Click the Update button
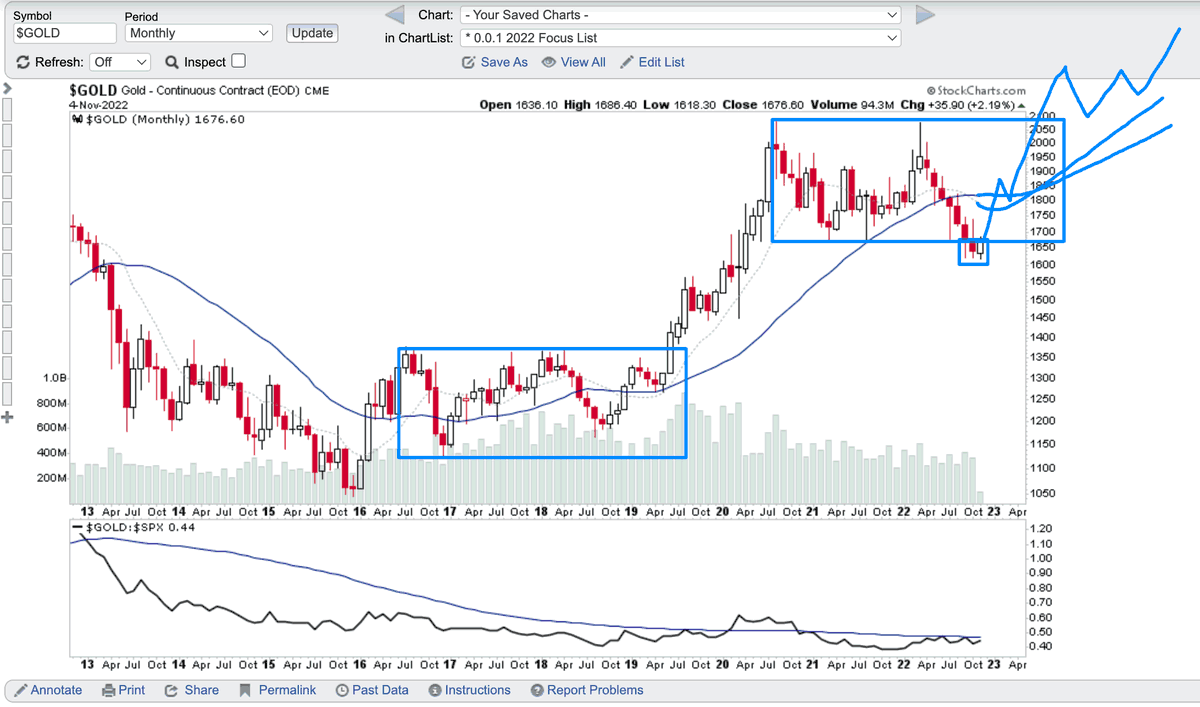1200x707 pixels. point(312,33)
